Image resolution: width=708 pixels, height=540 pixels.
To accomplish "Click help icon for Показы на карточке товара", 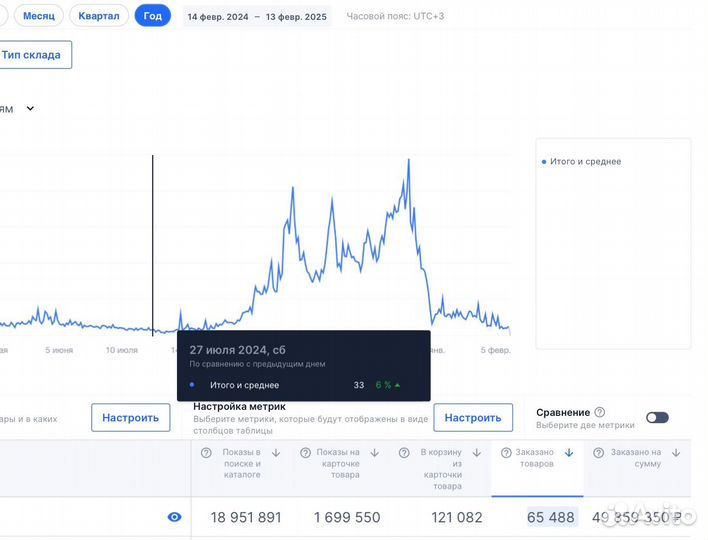I will (x=303, y=453).
